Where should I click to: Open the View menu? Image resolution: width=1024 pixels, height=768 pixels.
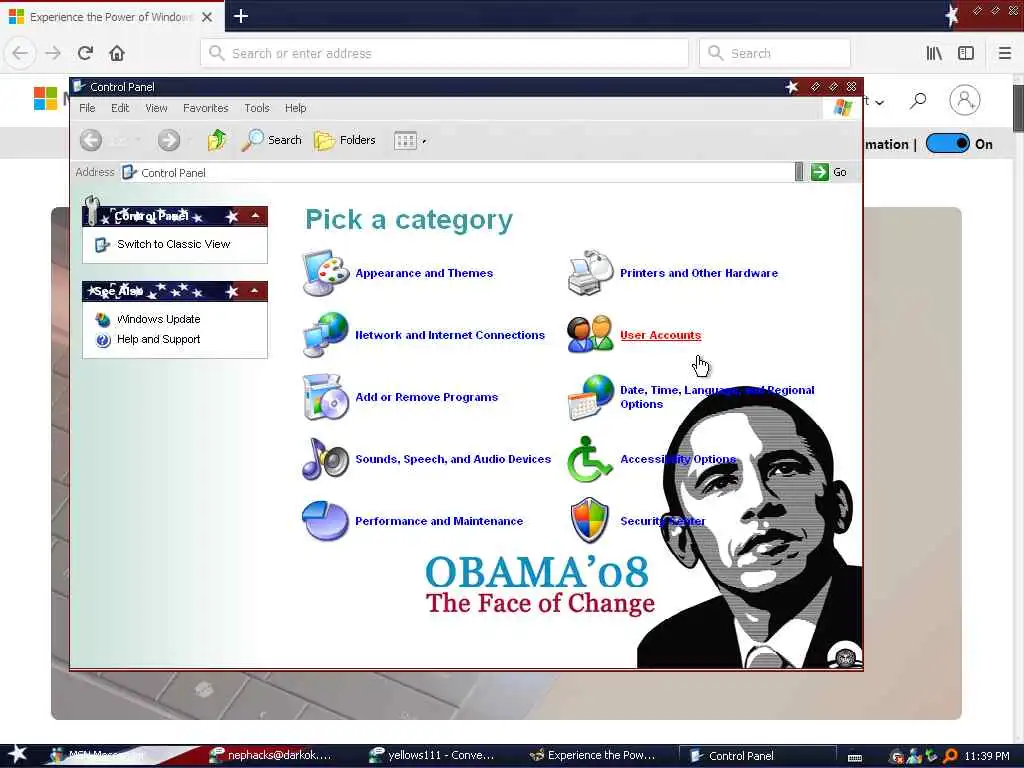point(156,108)
